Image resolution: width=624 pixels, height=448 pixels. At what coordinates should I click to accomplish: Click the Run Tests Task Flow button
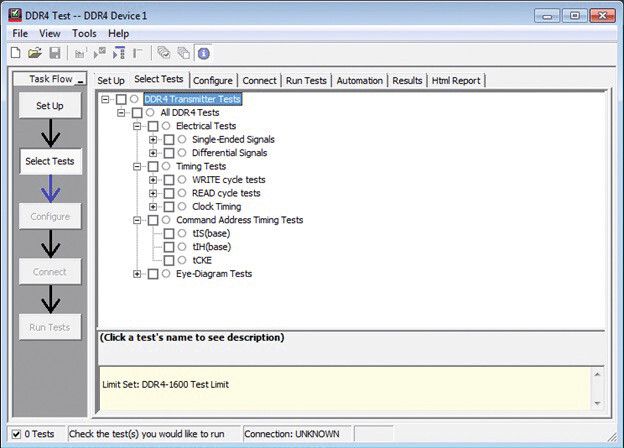click(x=50, y=327)
